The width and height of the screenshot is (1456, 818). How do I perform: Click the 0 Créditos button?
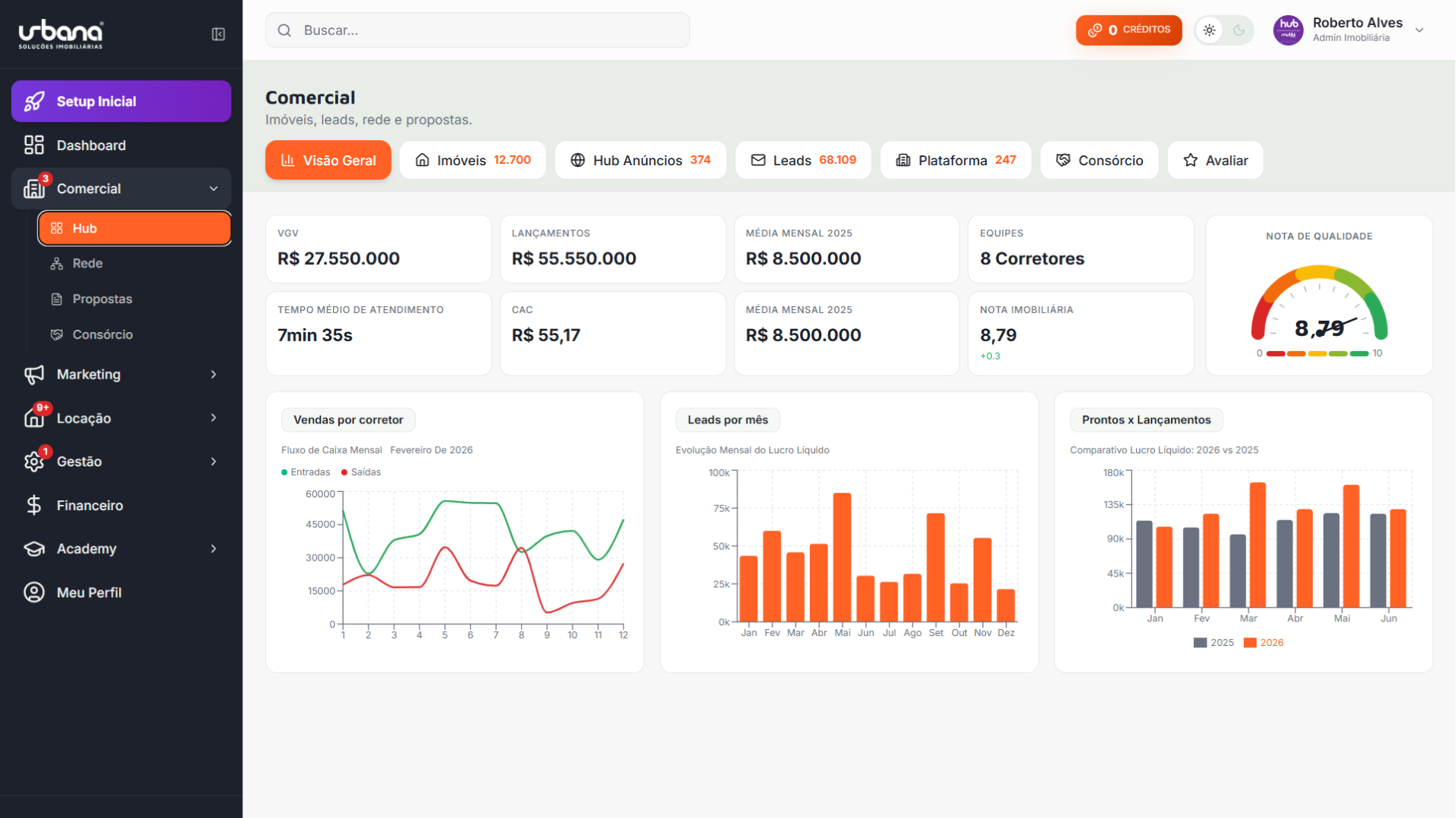[1128, 30]
